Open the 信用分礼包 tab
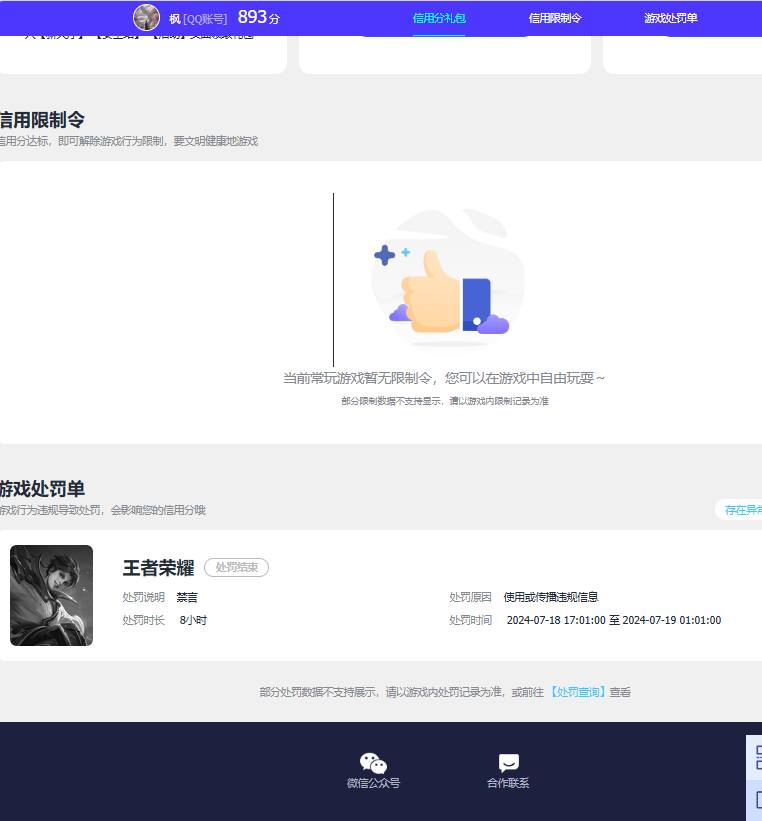This screenshot has height=821, width=762. click(x=439, y=18)
